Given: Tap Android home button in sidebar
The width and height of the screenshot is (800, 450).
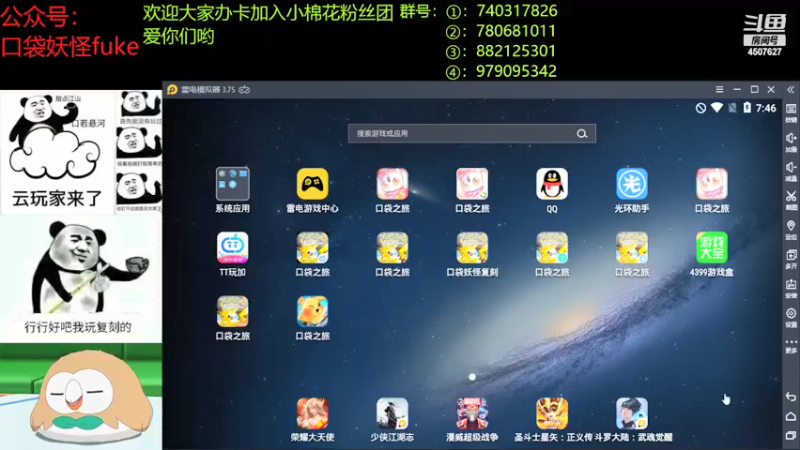Looking at the screenshot, I should point(791,416).
